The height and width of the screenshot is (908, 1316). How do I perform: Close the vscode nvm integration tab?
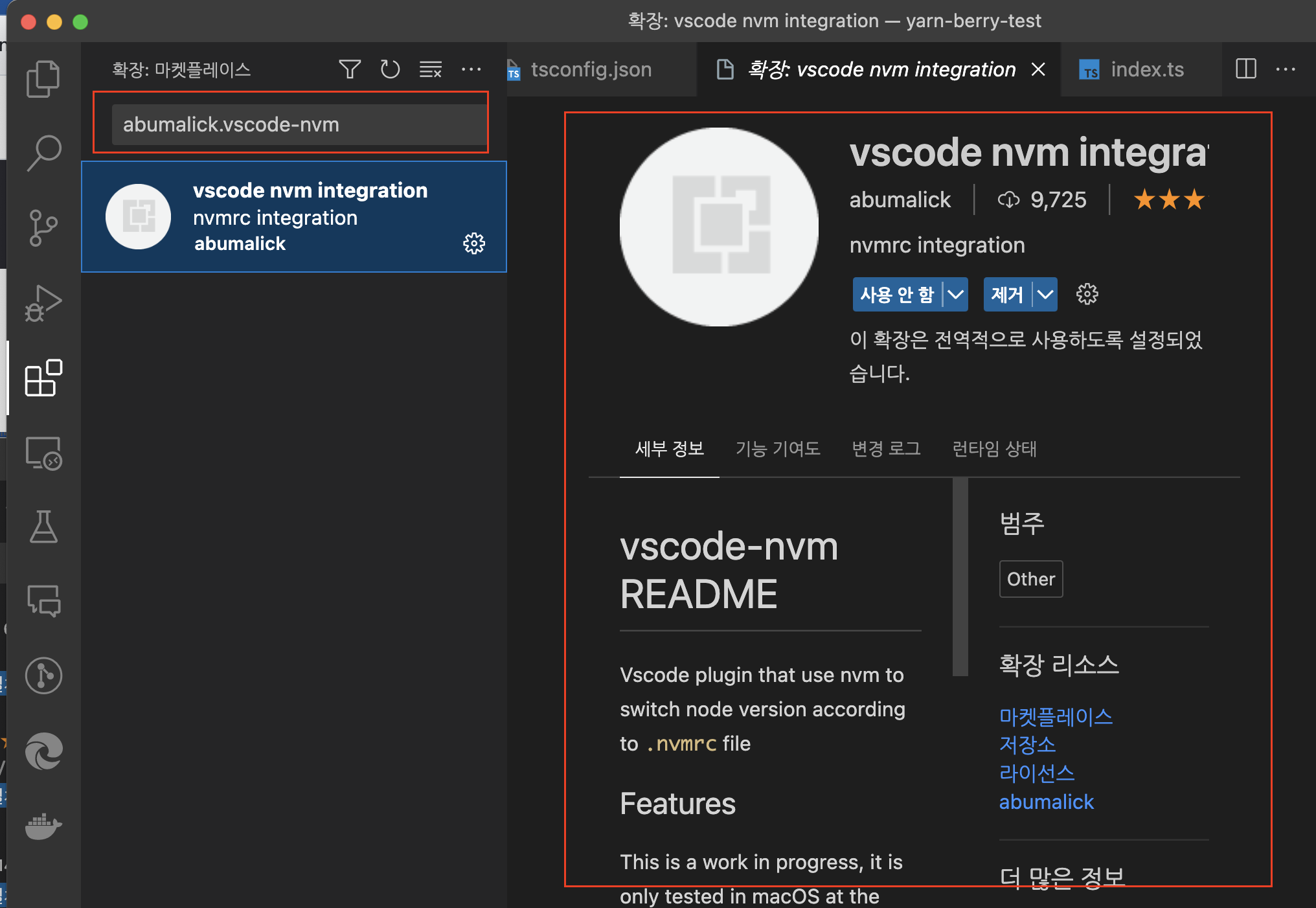(x=1038, y=69)
